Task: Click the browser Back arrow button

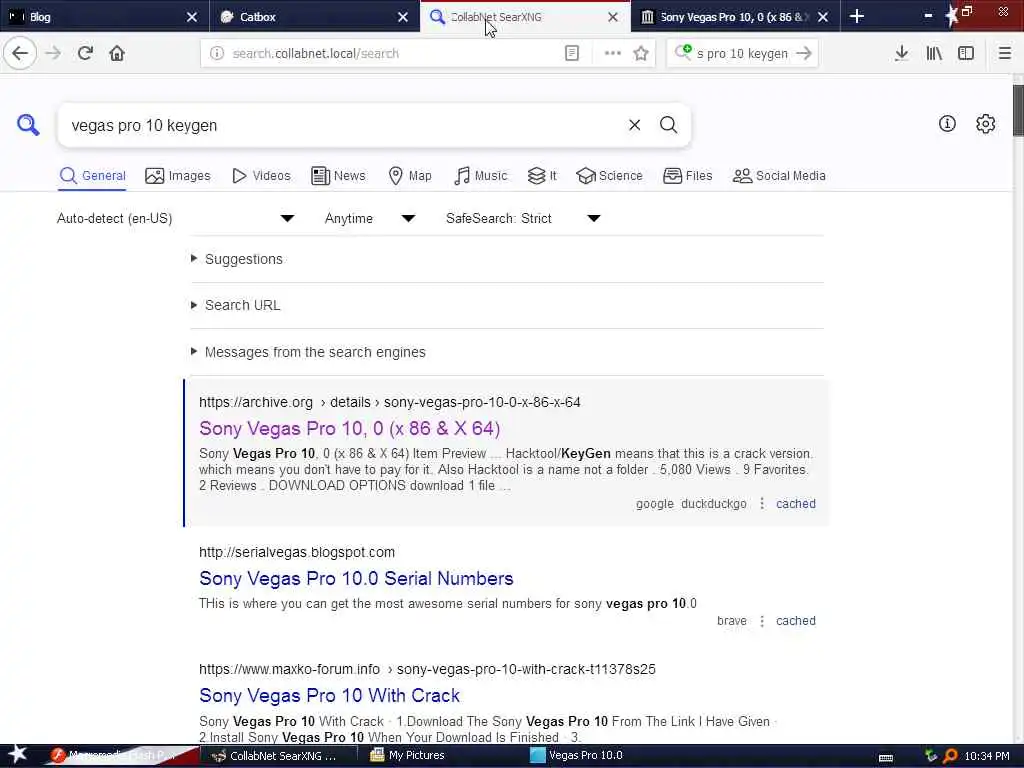Action: click(x=20, y=54)
